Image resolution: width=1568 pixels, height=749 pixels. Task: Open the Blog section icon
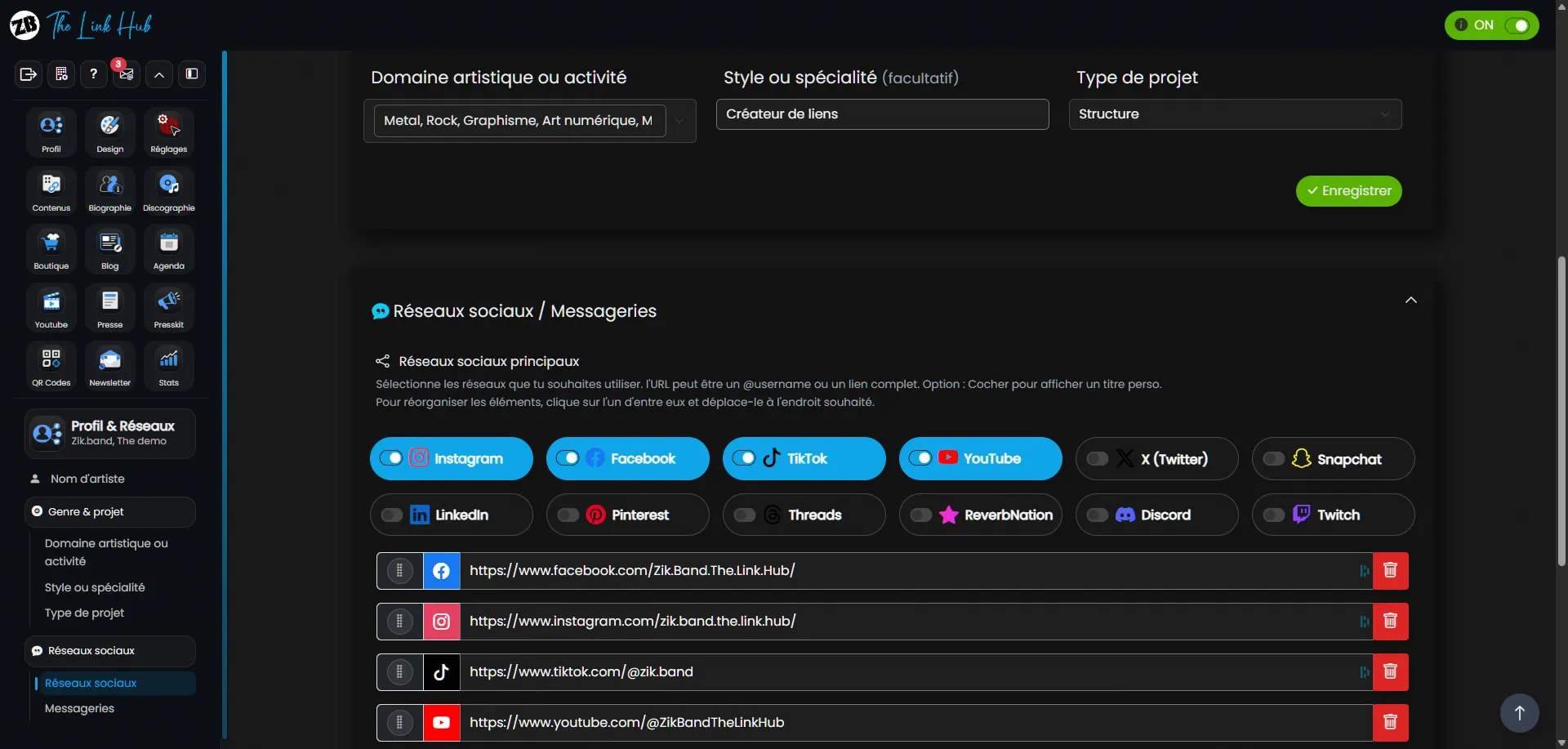tap(110, 248)
